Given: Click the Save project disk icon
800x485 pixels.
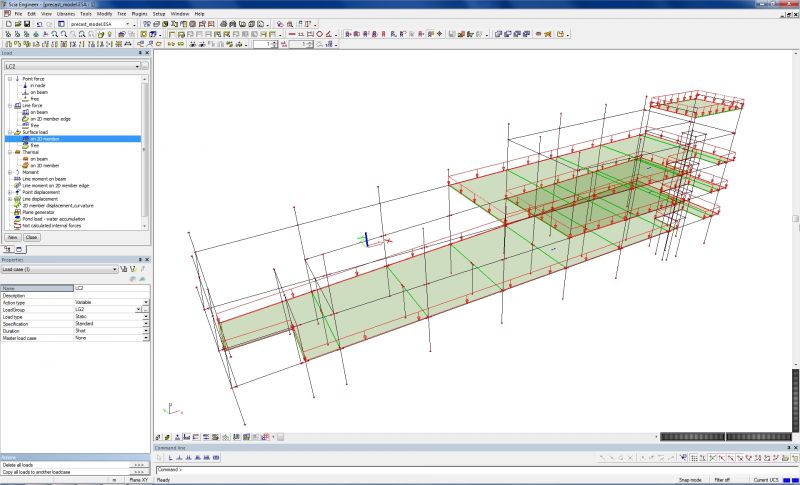Looking at the screenshot, I should (25, 23).
